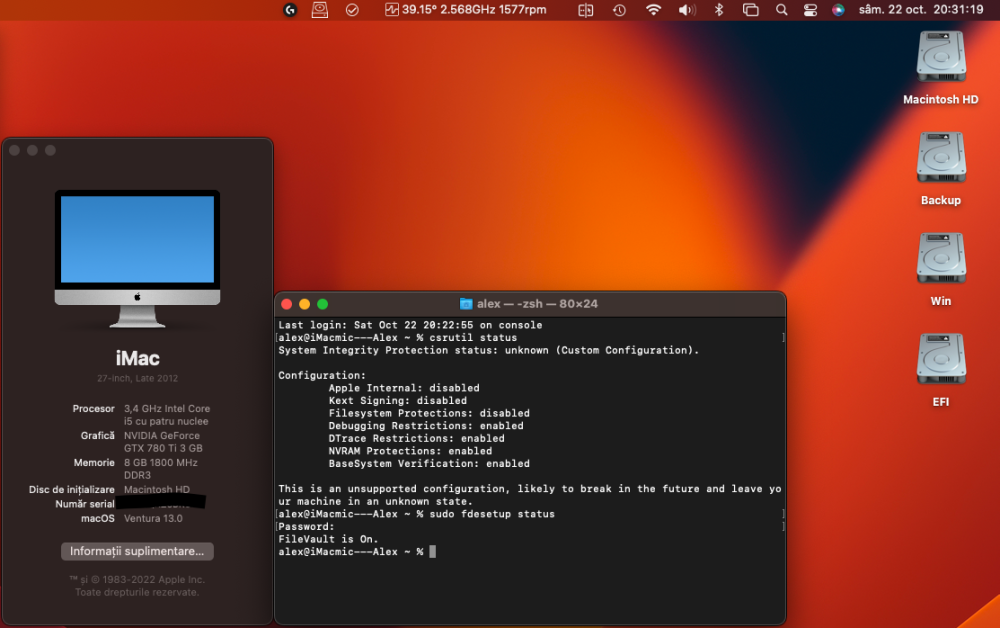Click 'Macintosh HD' startup disk value

pos(157,490)
